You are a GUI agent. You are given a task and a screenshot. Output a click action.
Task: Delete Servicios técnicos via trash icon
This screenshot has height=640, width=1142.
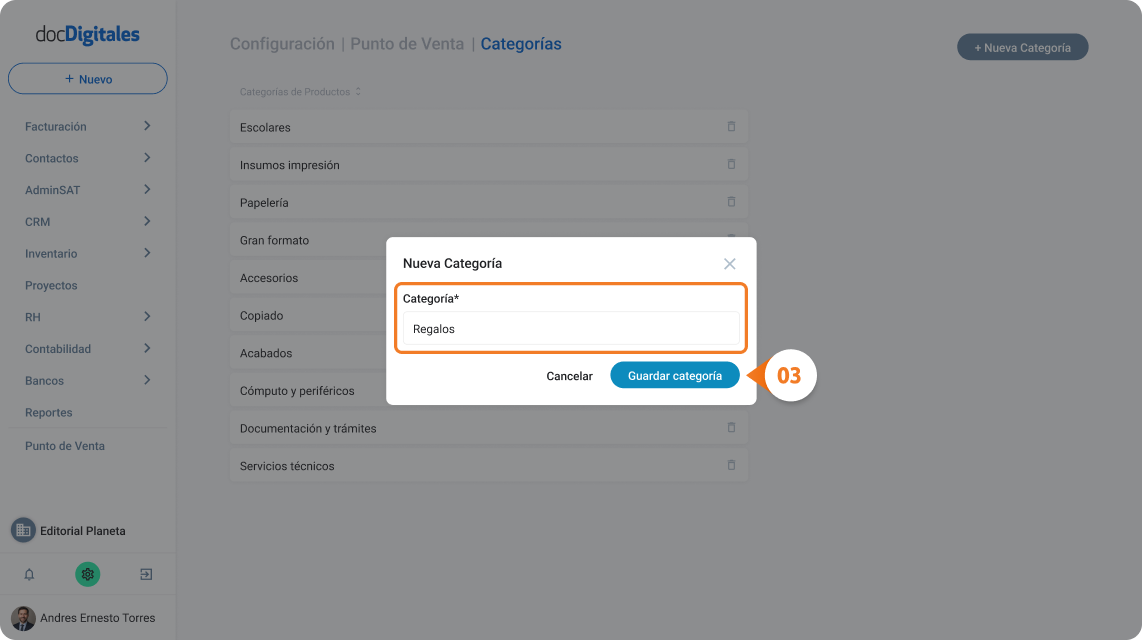click(x=731, y=465)
